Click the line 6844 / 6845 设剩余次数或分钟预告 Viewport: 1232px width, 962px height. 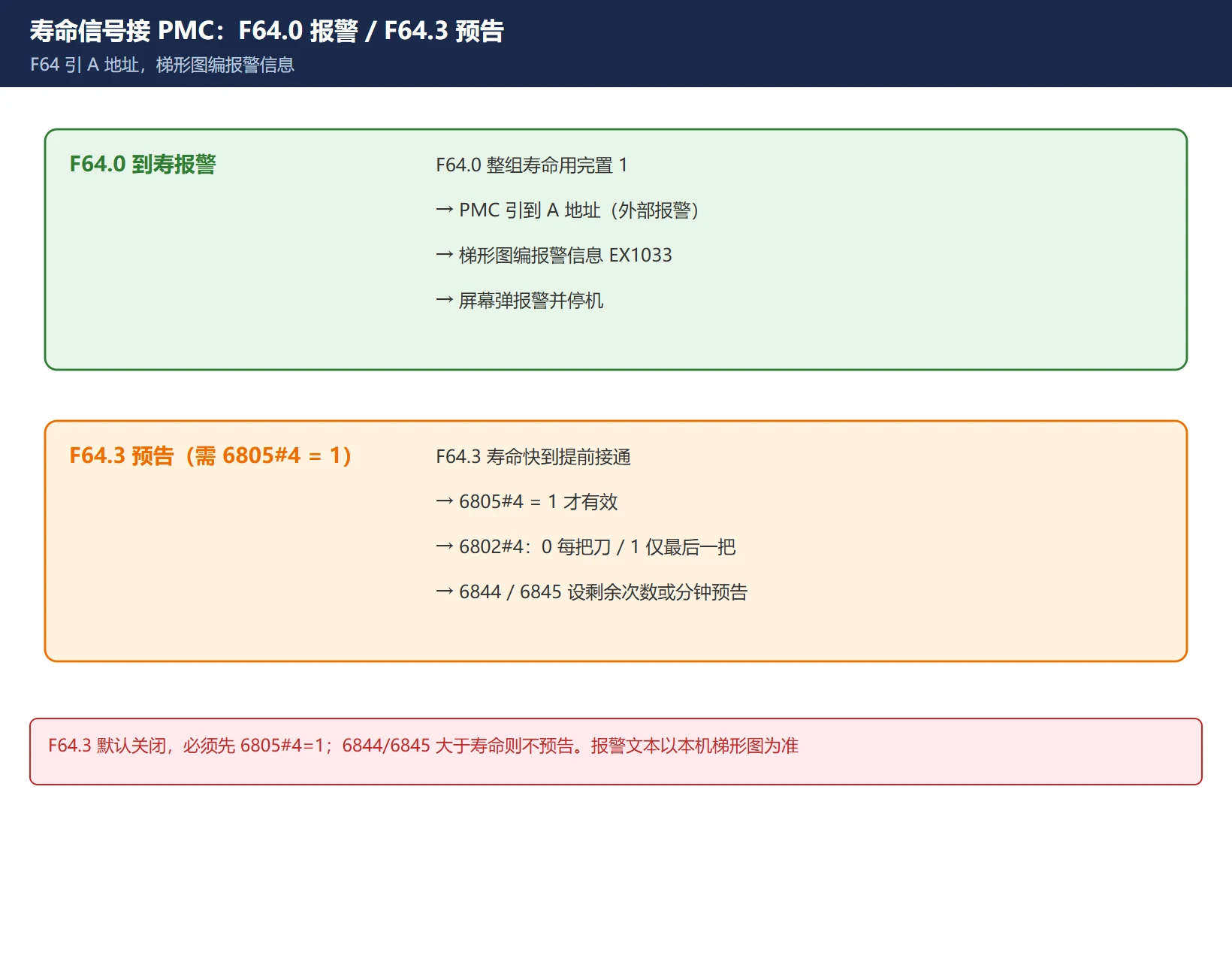[592, 592]
